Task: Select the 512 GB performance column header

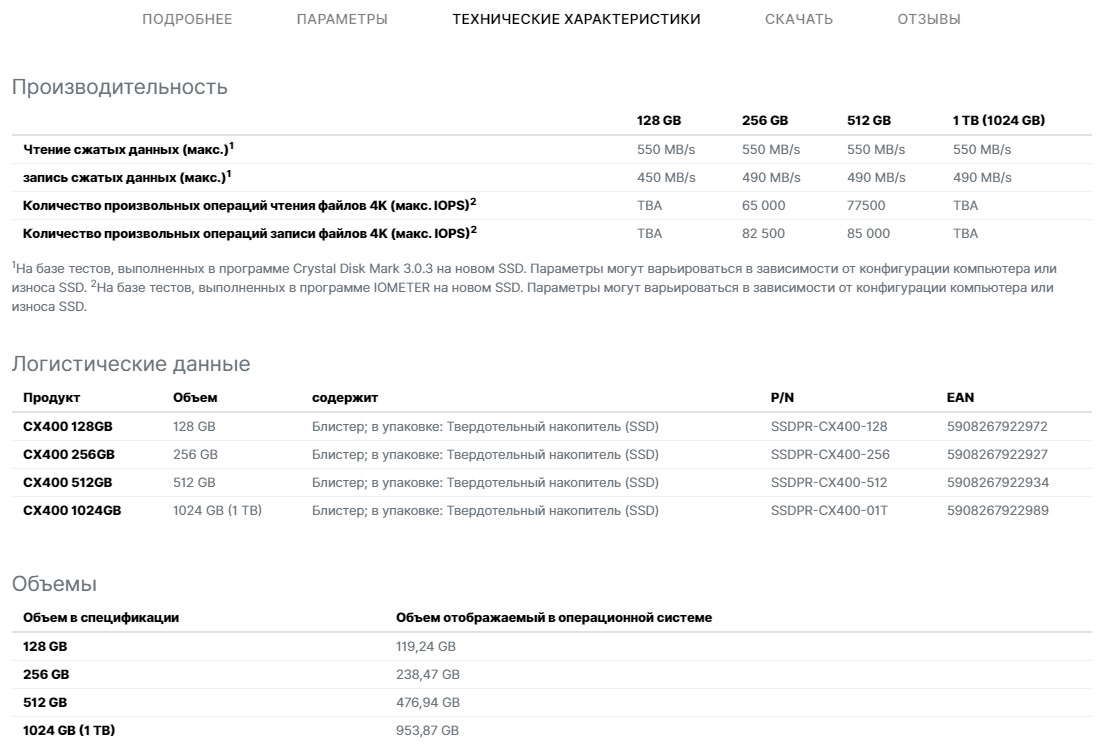Action: [x=869, y=120]
